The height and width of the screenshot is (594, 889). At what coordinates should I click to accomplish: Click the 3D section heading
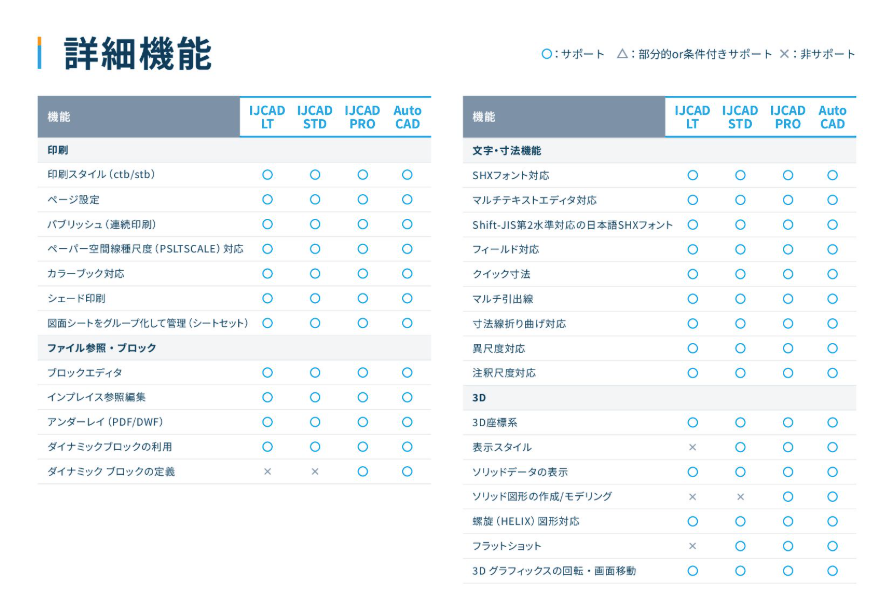tap(479, 398)
